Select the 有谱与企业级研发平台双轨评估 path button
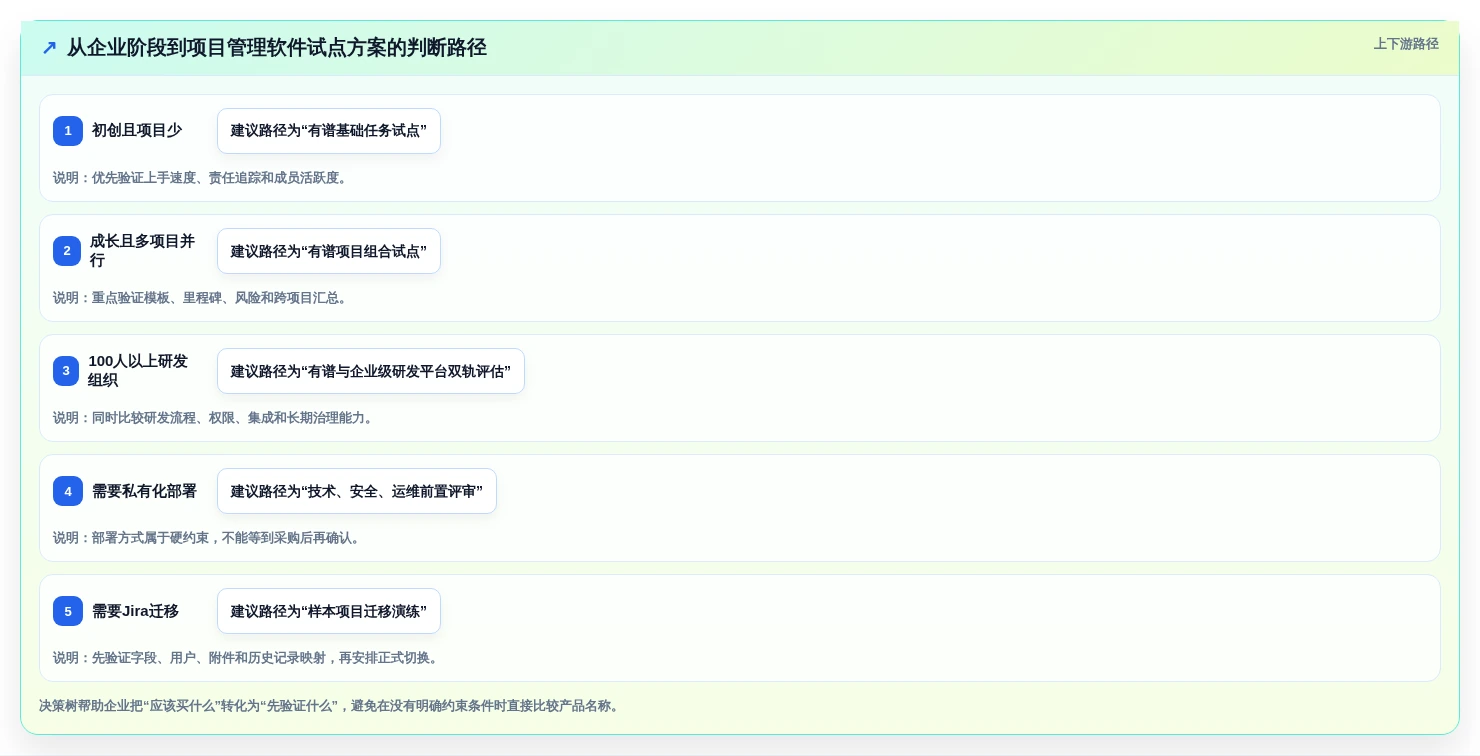 pos(371,371)
